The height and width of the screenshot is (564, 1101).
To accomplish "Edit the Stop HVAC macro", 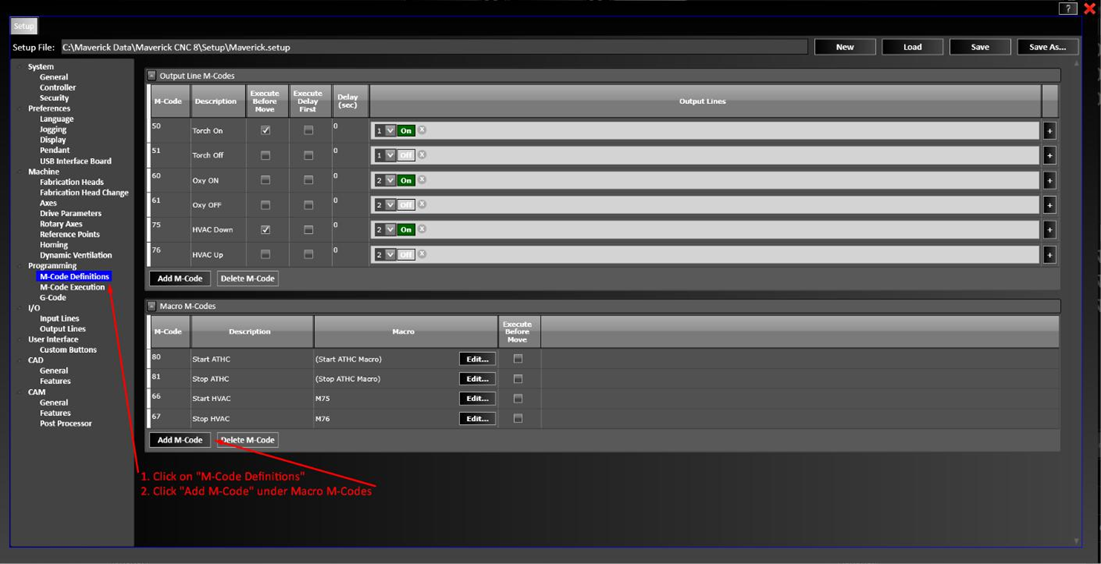I will (477, 419).
